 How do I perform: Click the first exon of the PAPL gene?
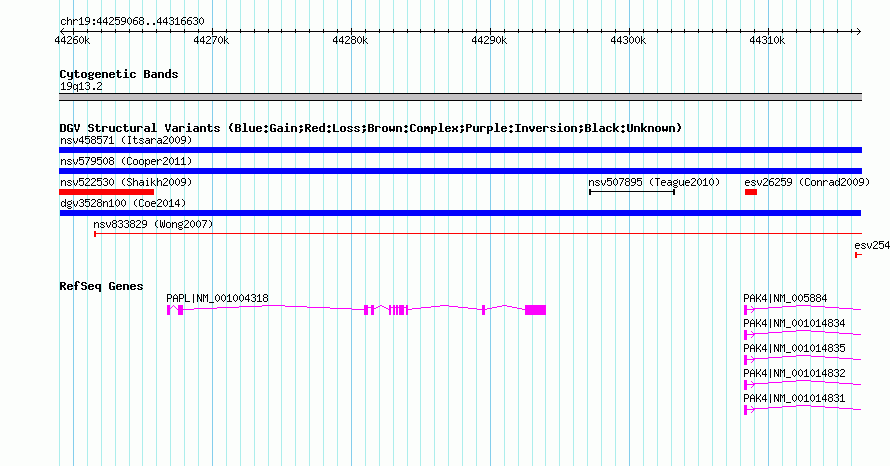[169, 310]
